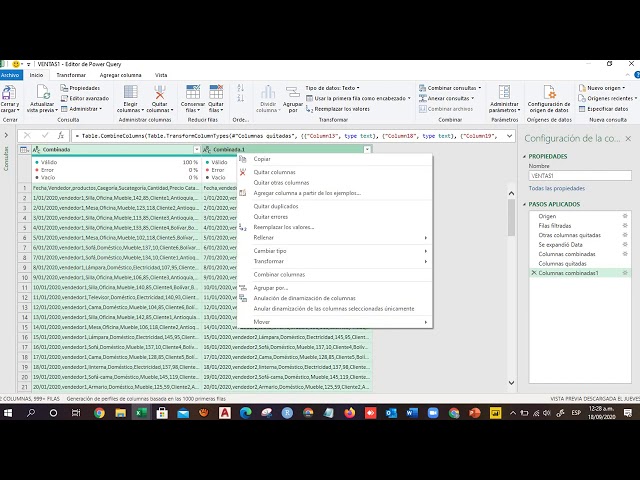
Task: Open Editor avanzado
Action: 85,98
